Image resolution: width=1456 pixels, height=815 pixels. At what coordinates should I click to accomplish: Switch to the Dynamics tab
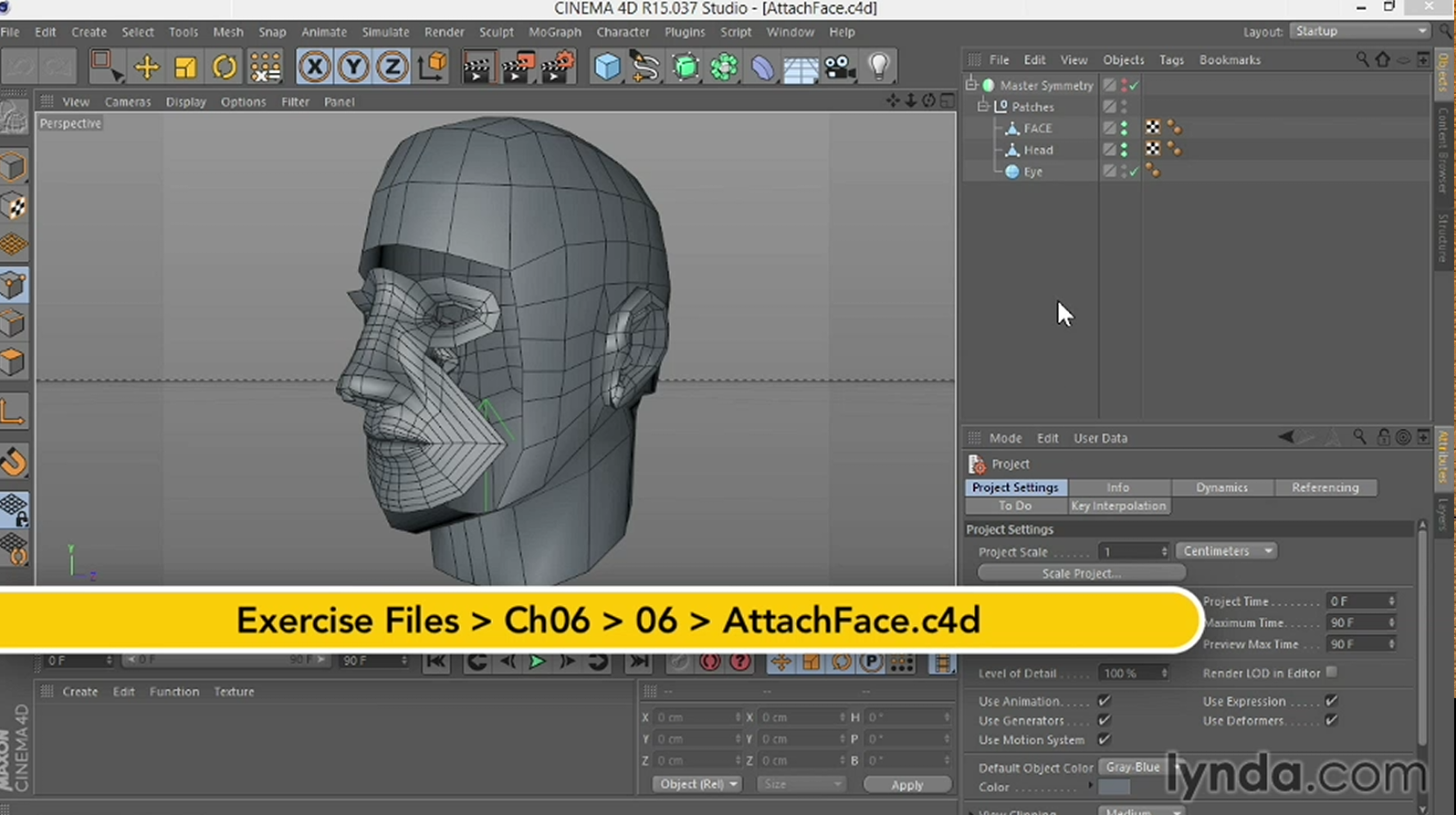click(x=1221, y=487)
